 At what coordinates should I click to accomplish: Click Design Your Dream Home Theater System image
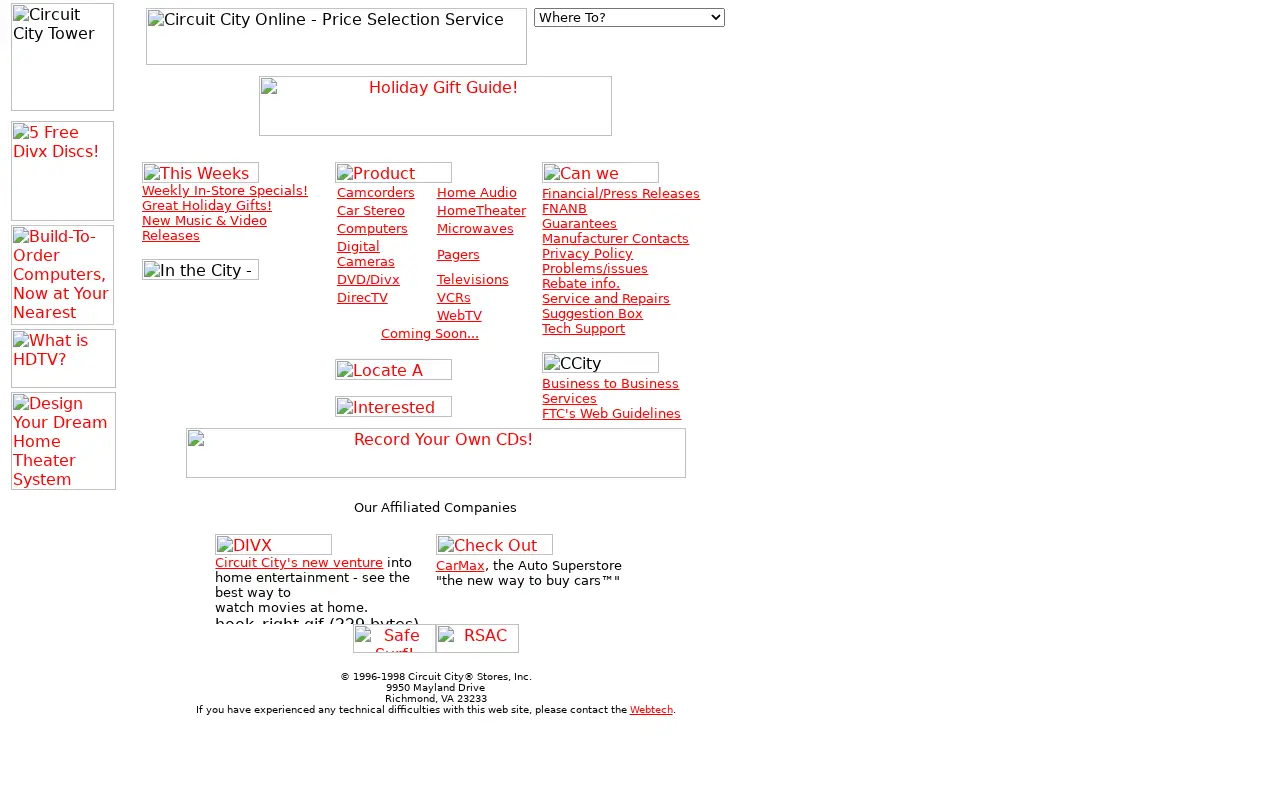[x=63, y=441]
